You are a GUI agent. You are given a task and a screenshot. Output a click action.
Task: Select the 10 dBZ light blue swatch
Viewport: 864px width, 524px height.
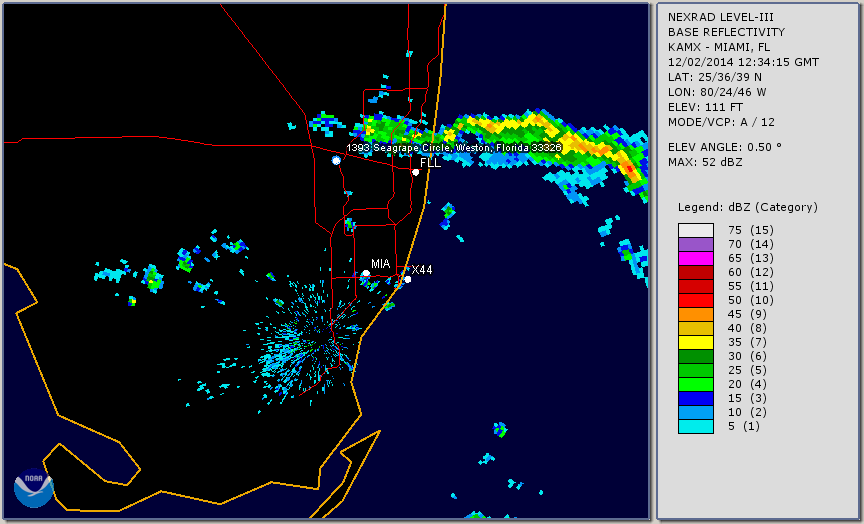pos(696,412)
